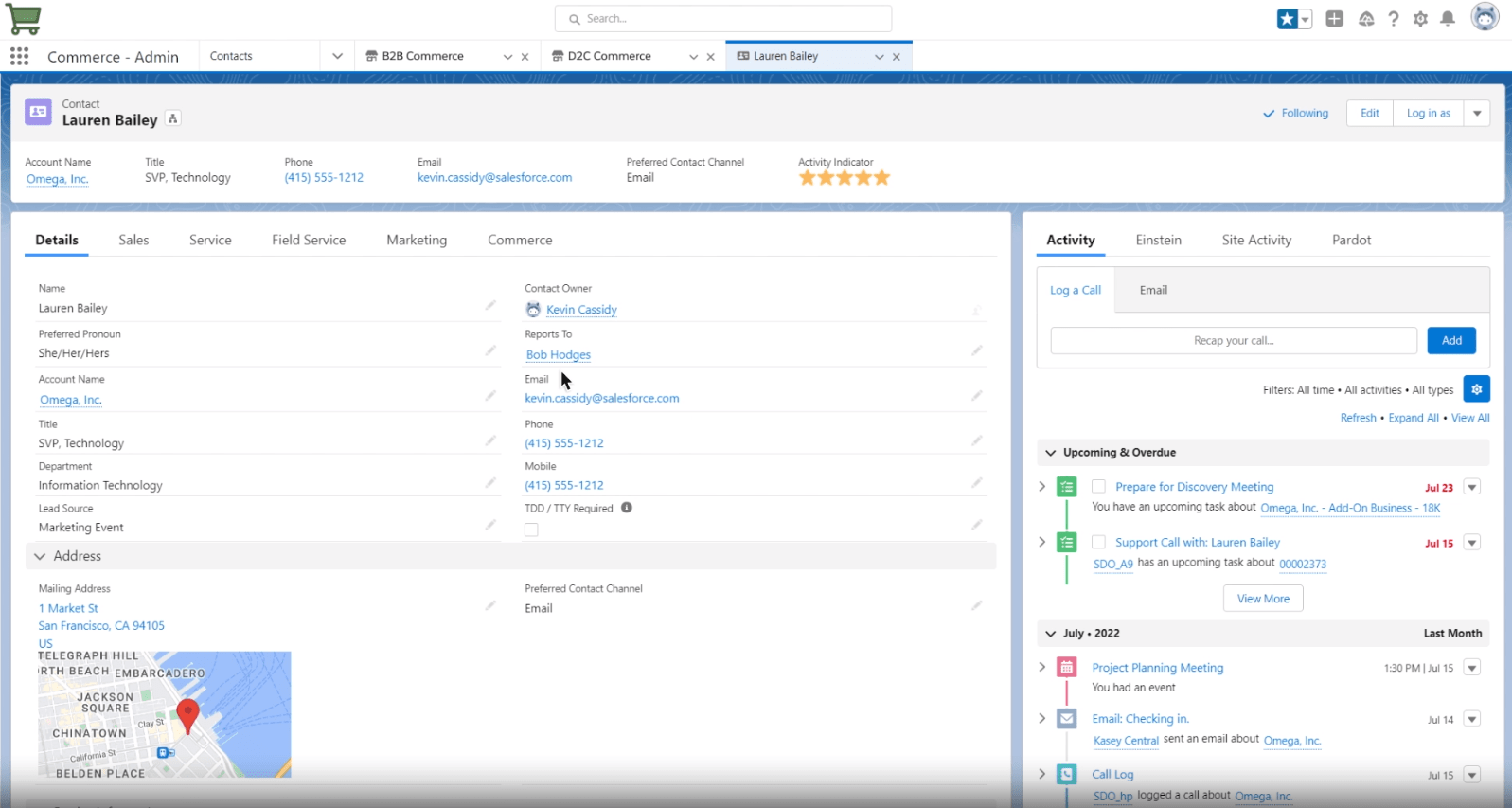Click the Expand All link

click(1414, 418)
